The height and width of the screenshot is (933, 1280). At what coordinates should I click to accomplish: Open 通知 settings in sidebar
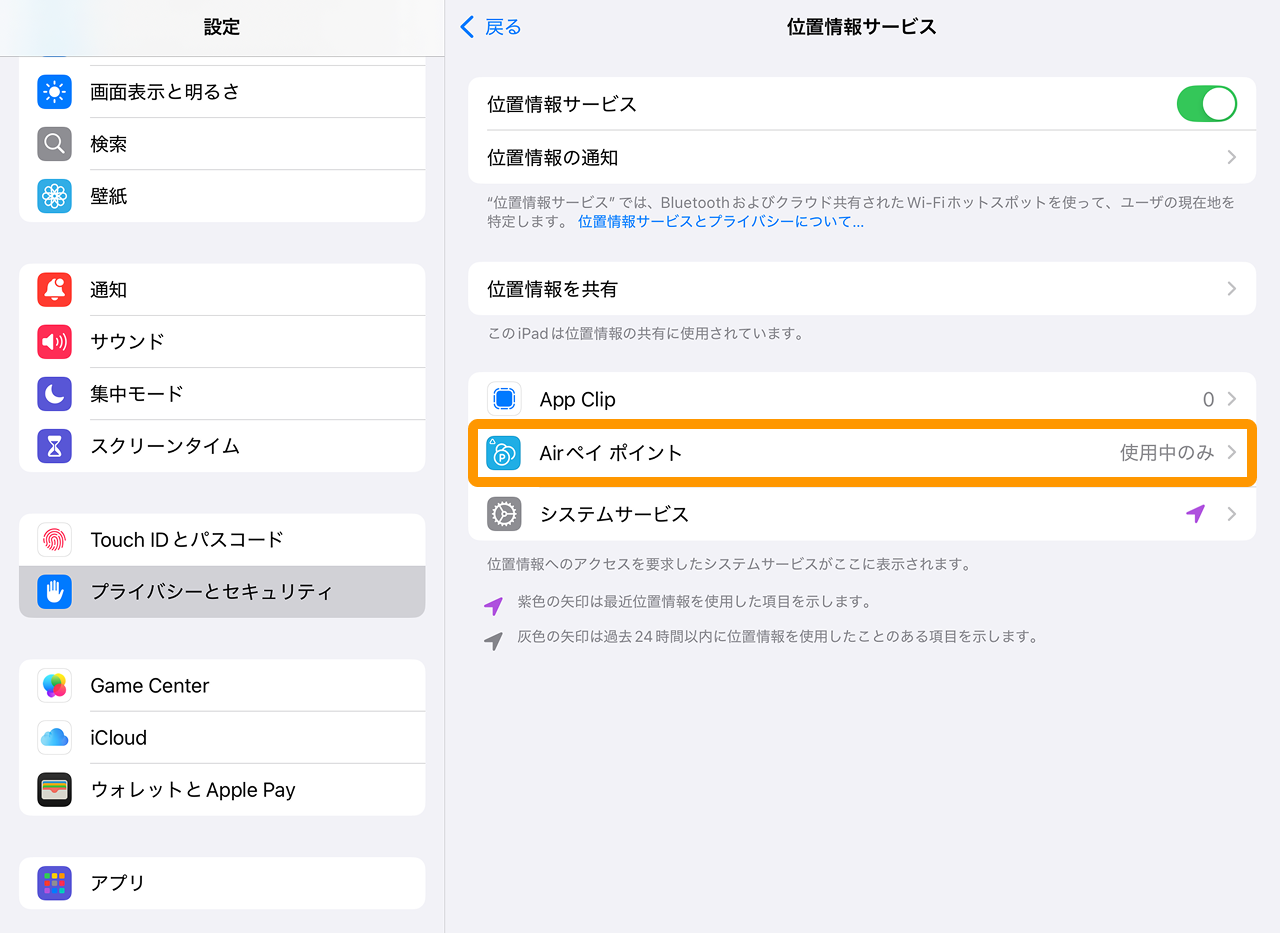point(222,290)
